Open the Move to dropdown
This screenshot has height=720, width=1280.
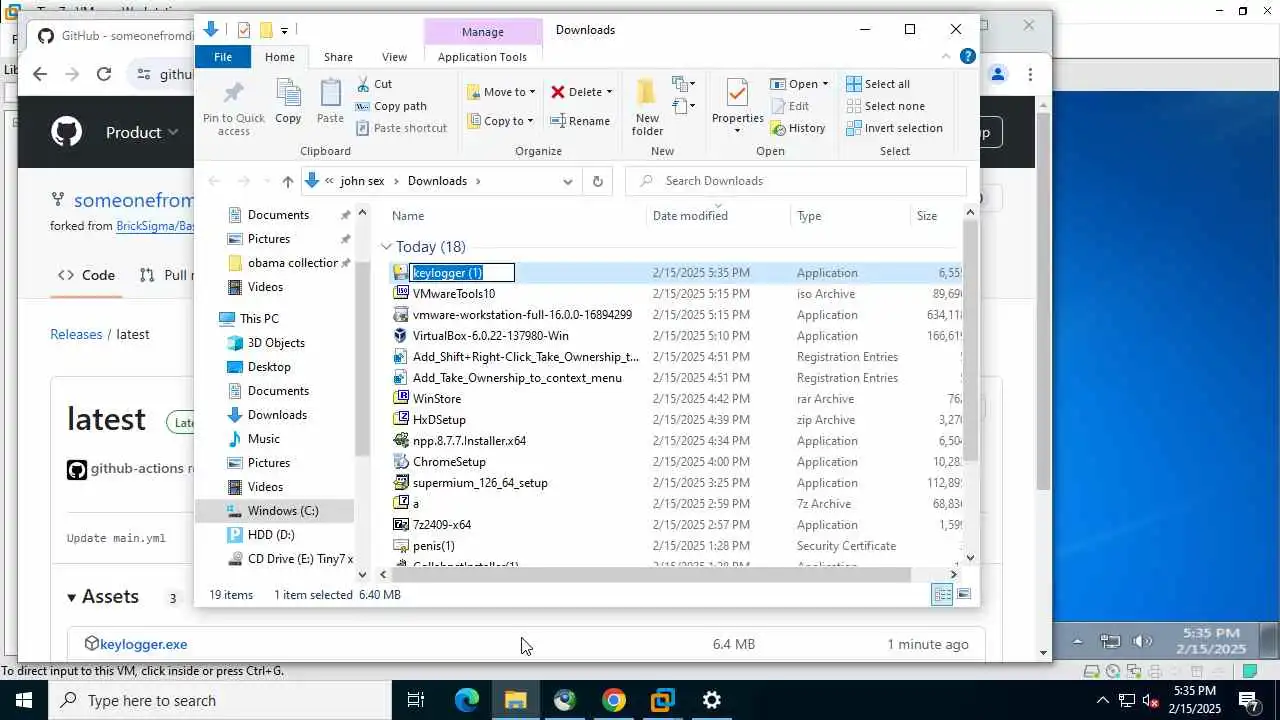501,92
